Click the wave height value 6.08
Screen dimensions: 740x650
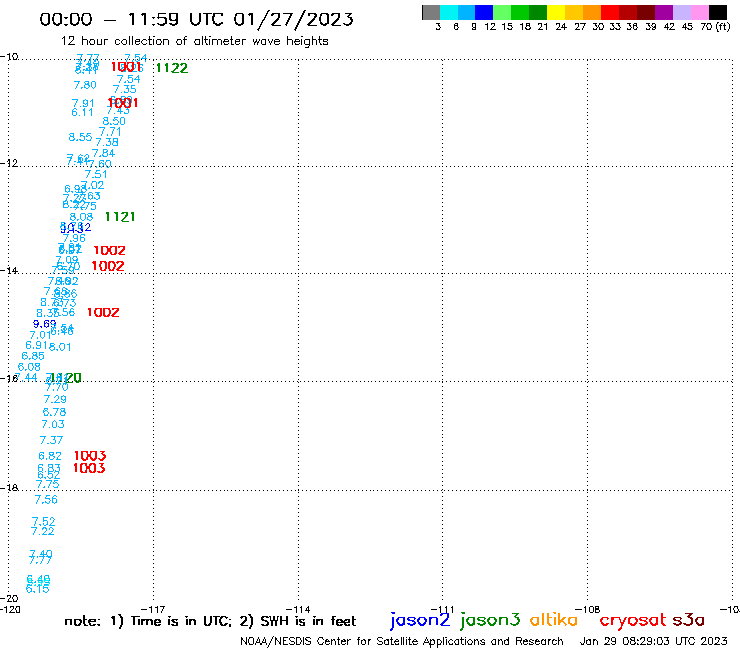(29, 367)
